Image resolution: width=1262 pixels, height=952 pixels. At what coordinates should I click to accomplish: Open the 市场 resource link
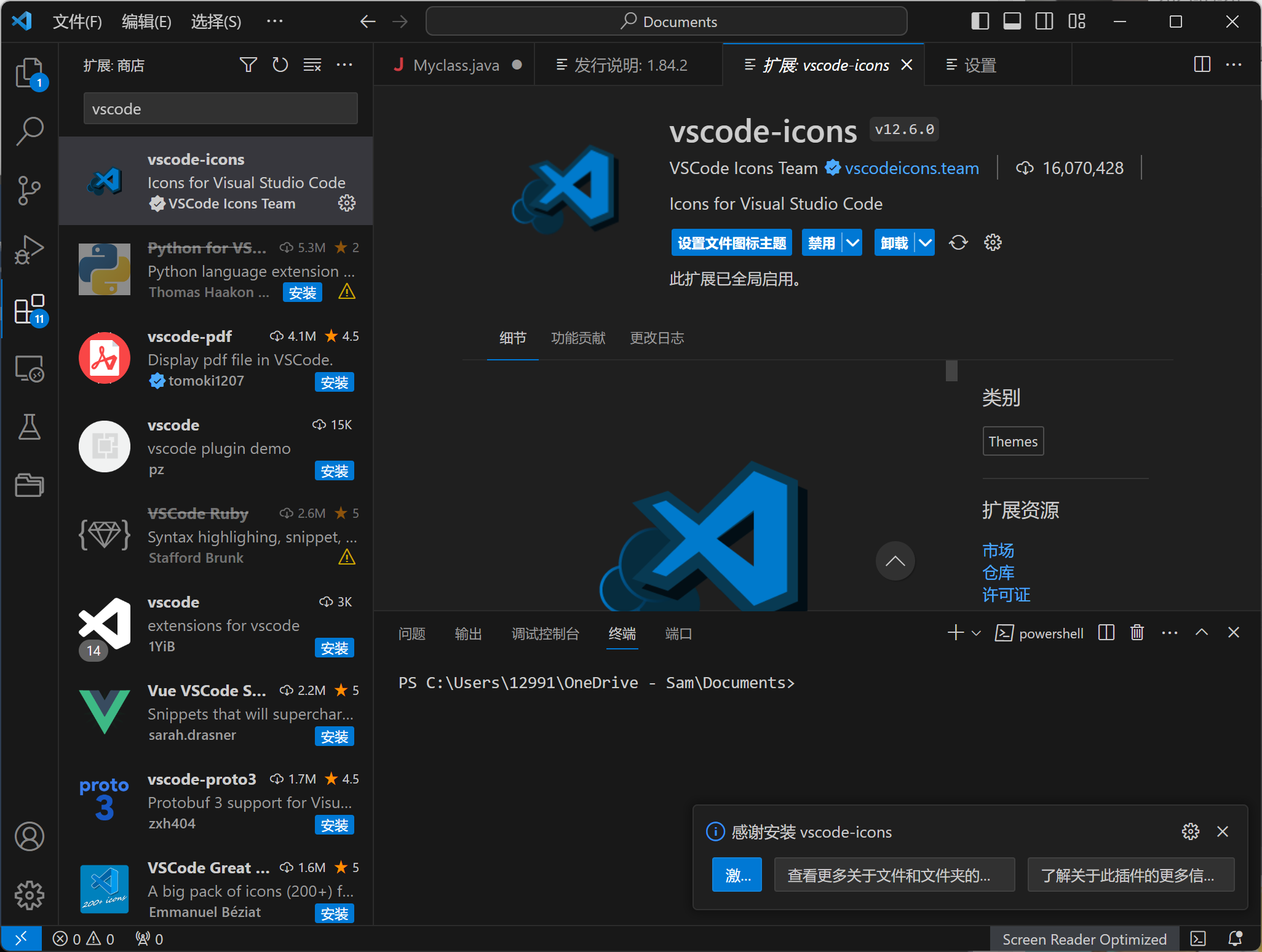coord(998,550)
